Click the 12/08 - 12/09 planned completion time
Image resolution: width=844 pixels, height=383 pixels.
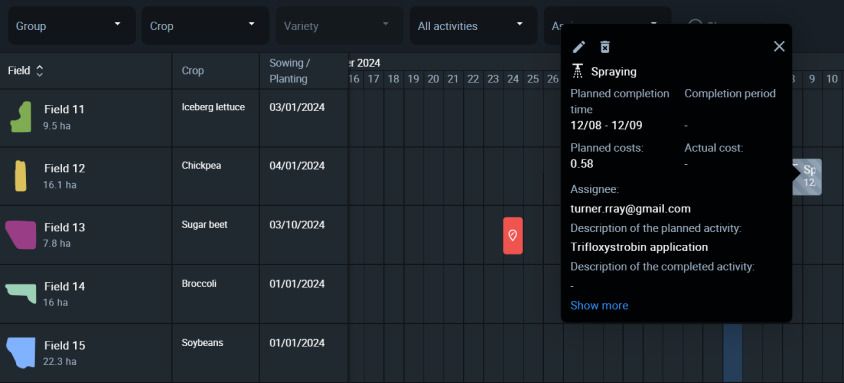pyautogui.click(x=606, y=125)
